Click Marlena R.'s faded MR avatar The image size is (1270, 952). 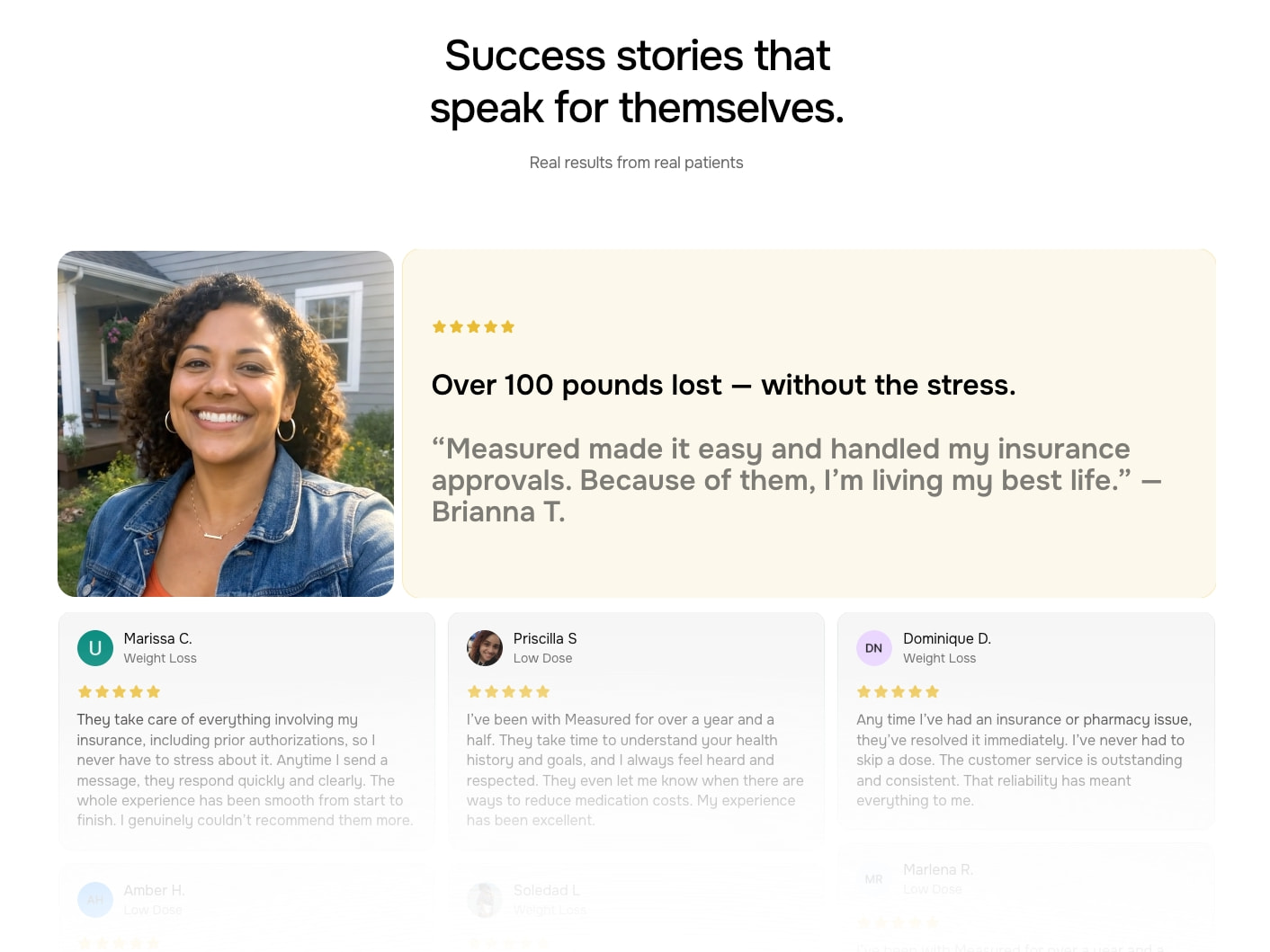coord(874,879)
